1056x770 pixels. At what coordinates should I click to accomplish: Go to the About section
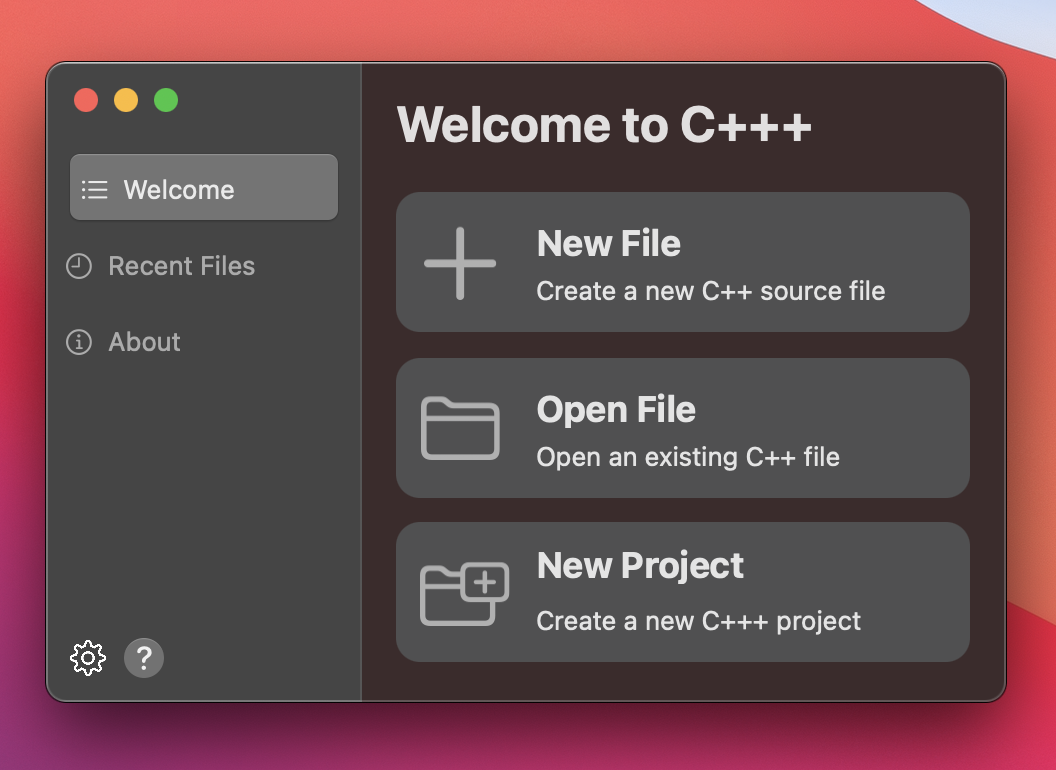click(x=123, y=342)
